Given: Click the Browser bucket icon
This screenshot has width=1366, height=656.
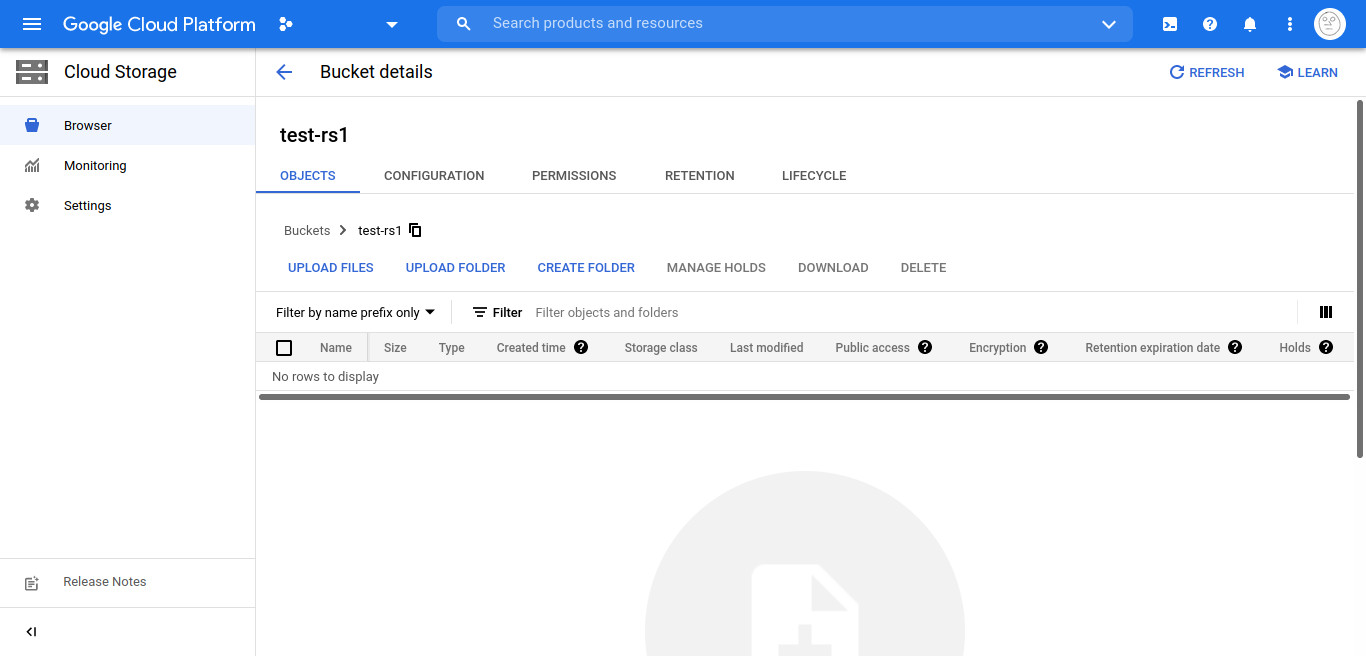Looking at the screenshot, I should pos(32,125).
